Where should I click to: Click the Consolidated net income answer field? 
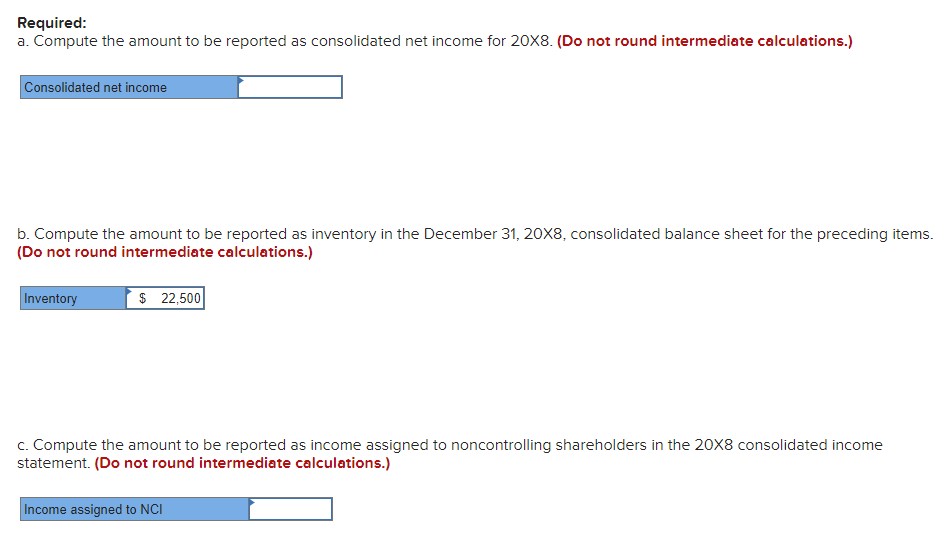point(290,87)
